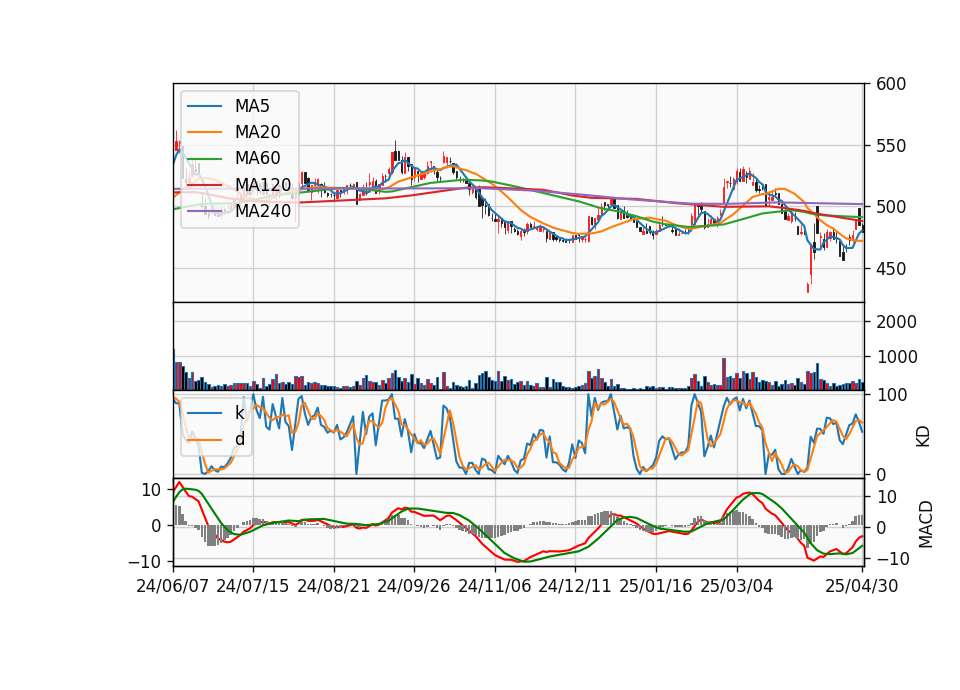Image resolution: width=960 pixels, height=690 pixels.
Task: Click the 'd' label in KD legend
Action: (239, 439)
